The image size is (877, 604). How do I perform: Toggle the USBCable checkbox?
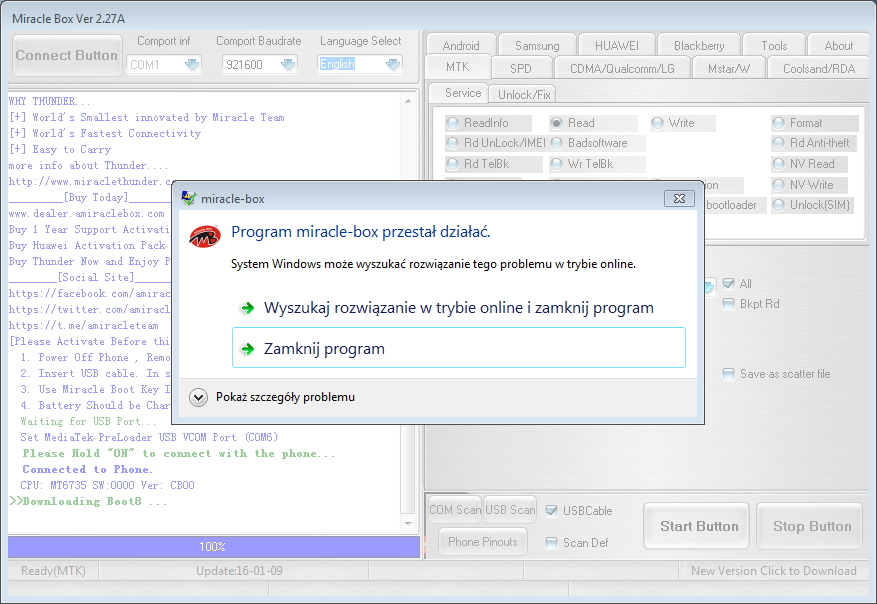[x=551, y=511]
